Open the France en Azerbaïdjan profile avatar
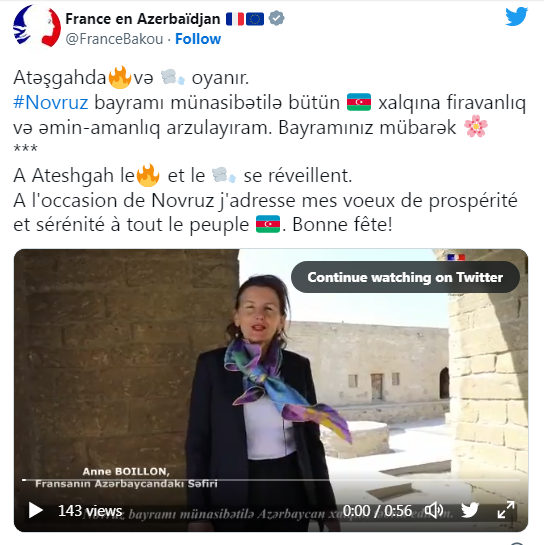544x545 pixels. click(37, 26)
